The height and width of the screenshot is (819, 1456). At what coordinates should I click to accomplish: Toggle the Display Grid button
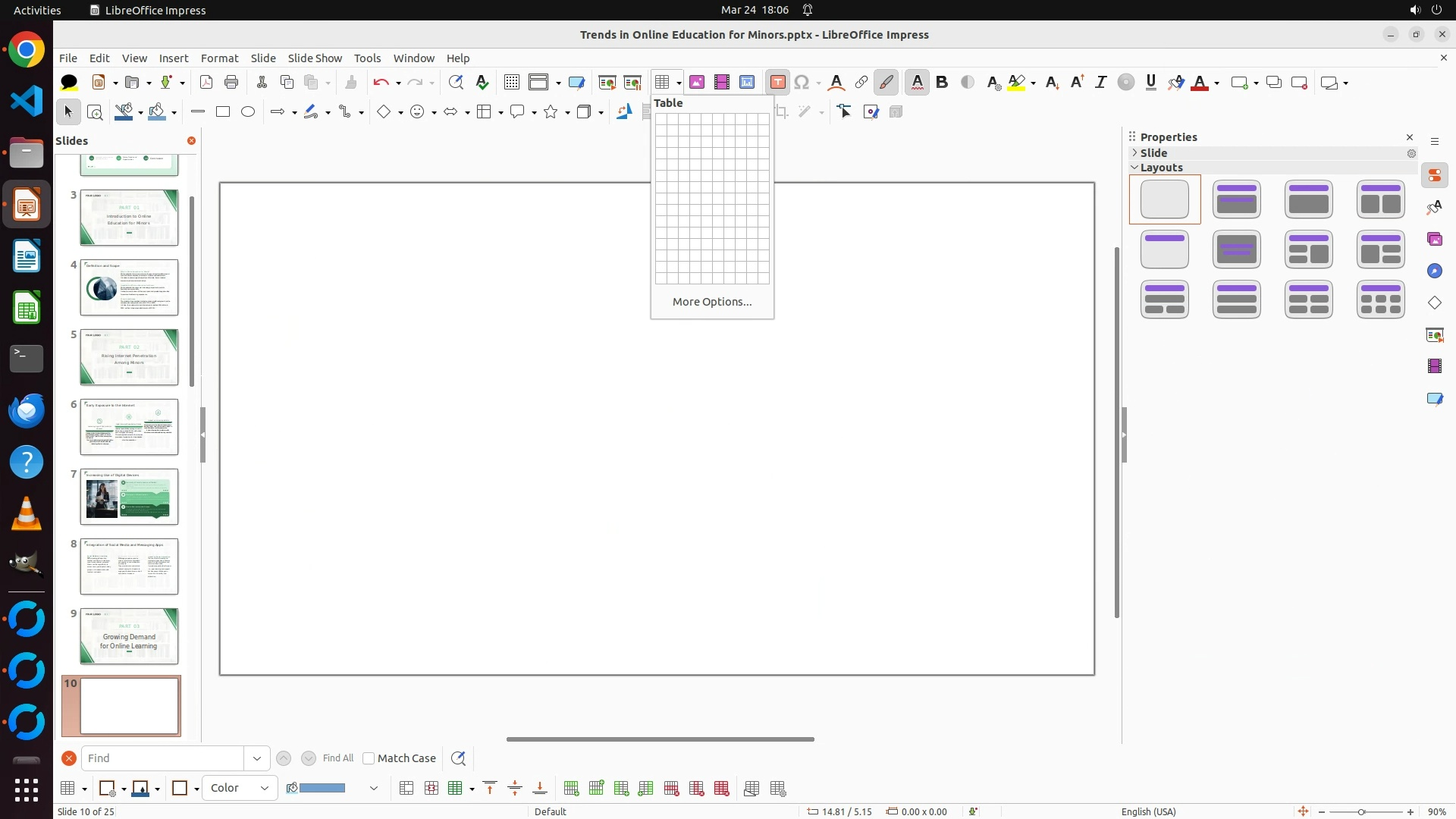(x=512, y=83)
